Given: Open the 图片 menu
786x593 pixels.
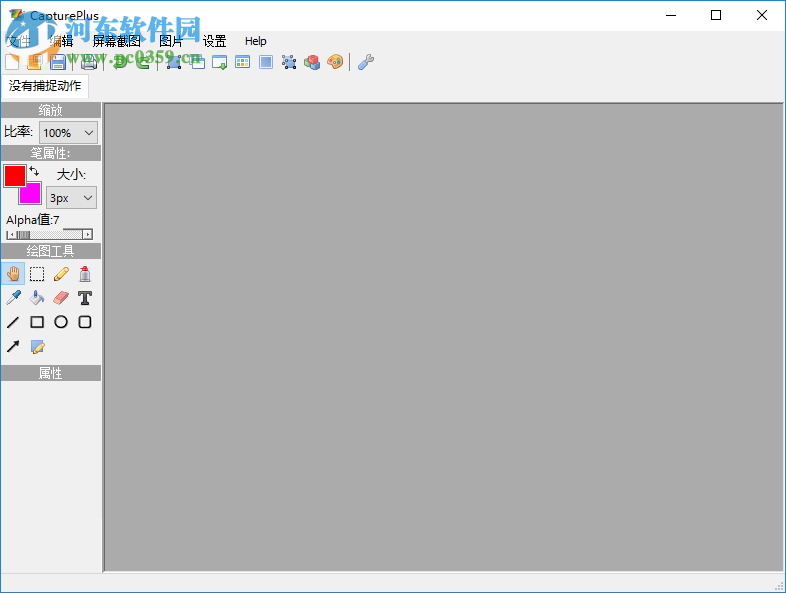Looking at the screenshot, I should tap(170, 41).
